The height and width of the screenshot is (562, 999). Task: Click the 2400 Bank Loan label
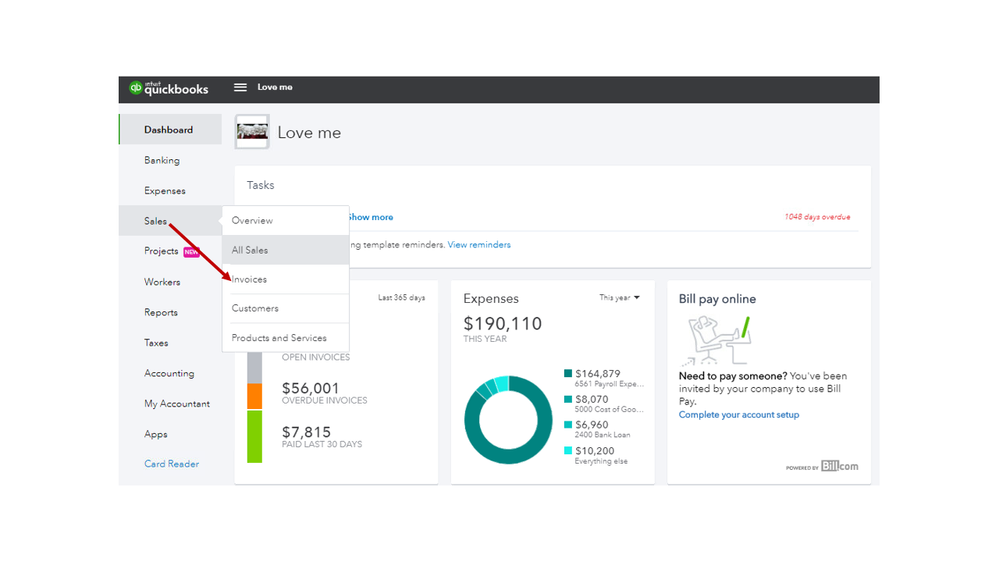[x=603, y=435]
